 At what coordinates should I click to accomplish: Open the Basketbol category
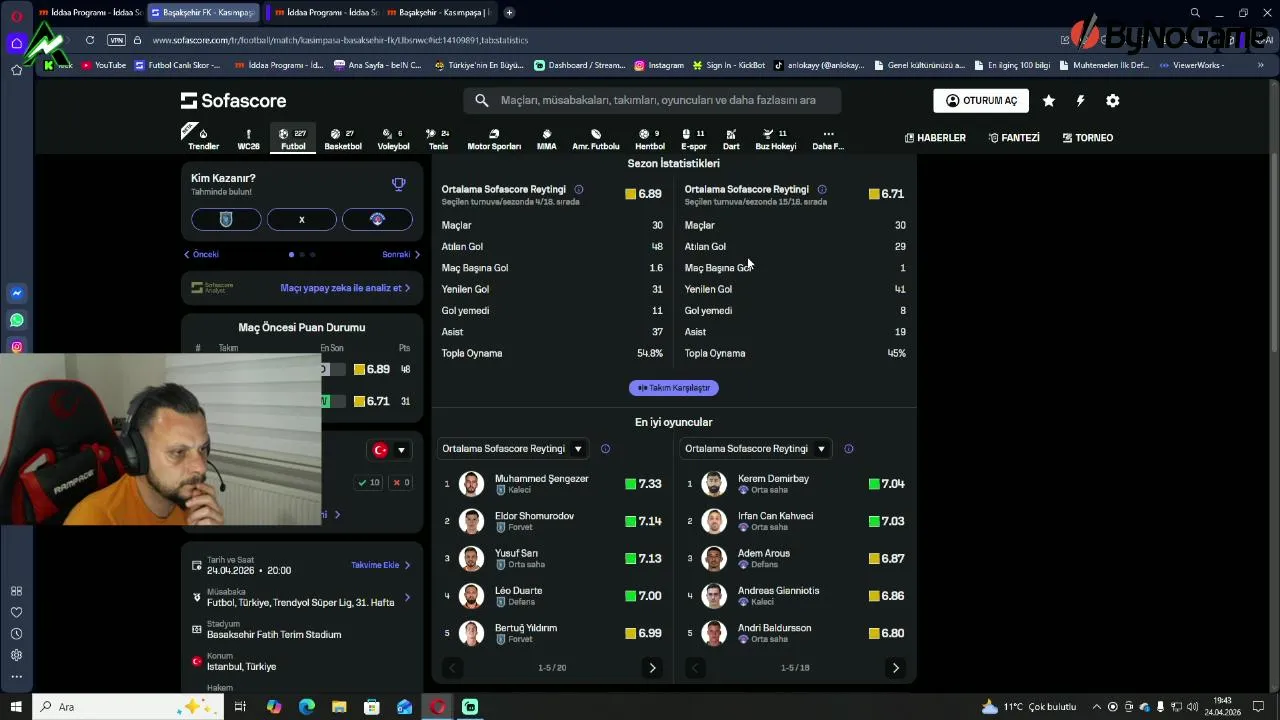click(343, 139)
